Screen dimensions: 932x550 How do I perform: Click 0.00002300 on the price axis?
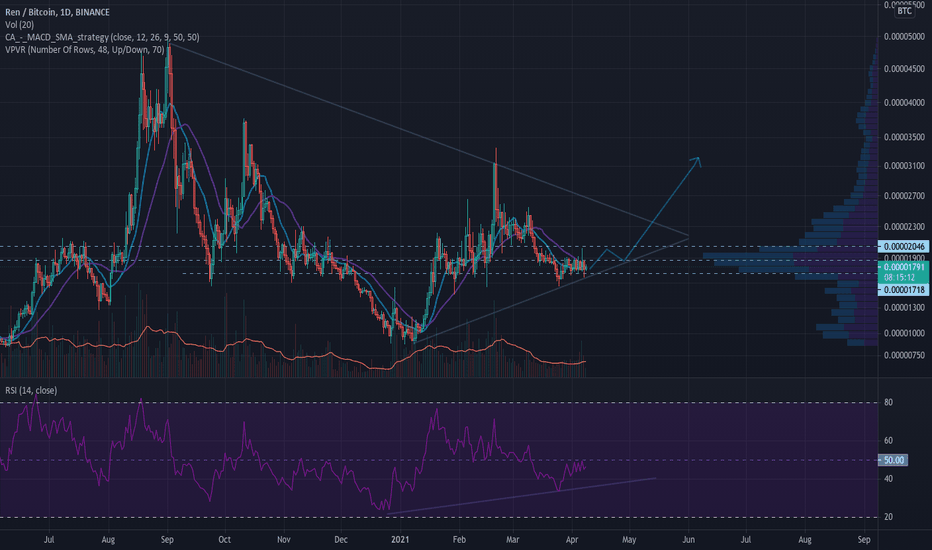[x=904, y=227]
